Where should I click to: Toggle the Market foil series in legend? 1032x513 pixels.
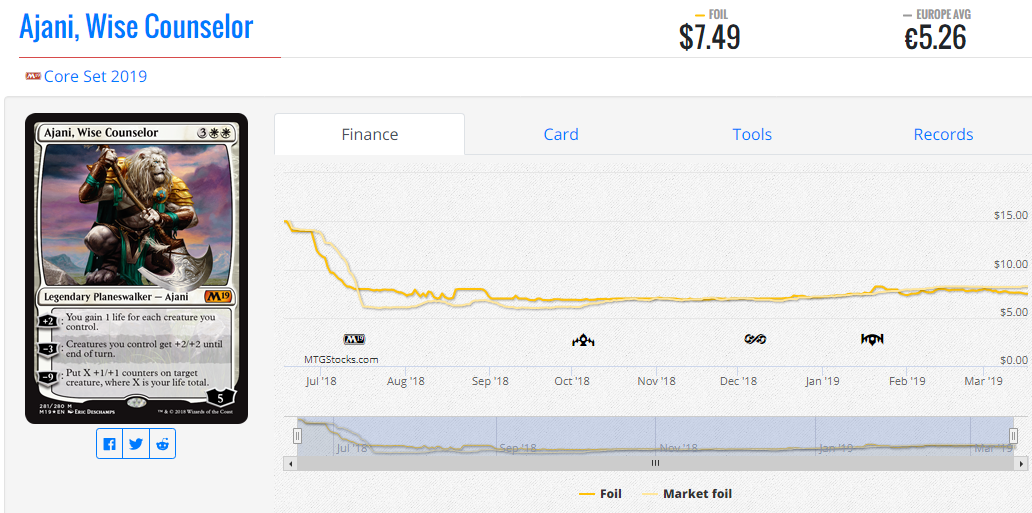(x=687, y=493)
